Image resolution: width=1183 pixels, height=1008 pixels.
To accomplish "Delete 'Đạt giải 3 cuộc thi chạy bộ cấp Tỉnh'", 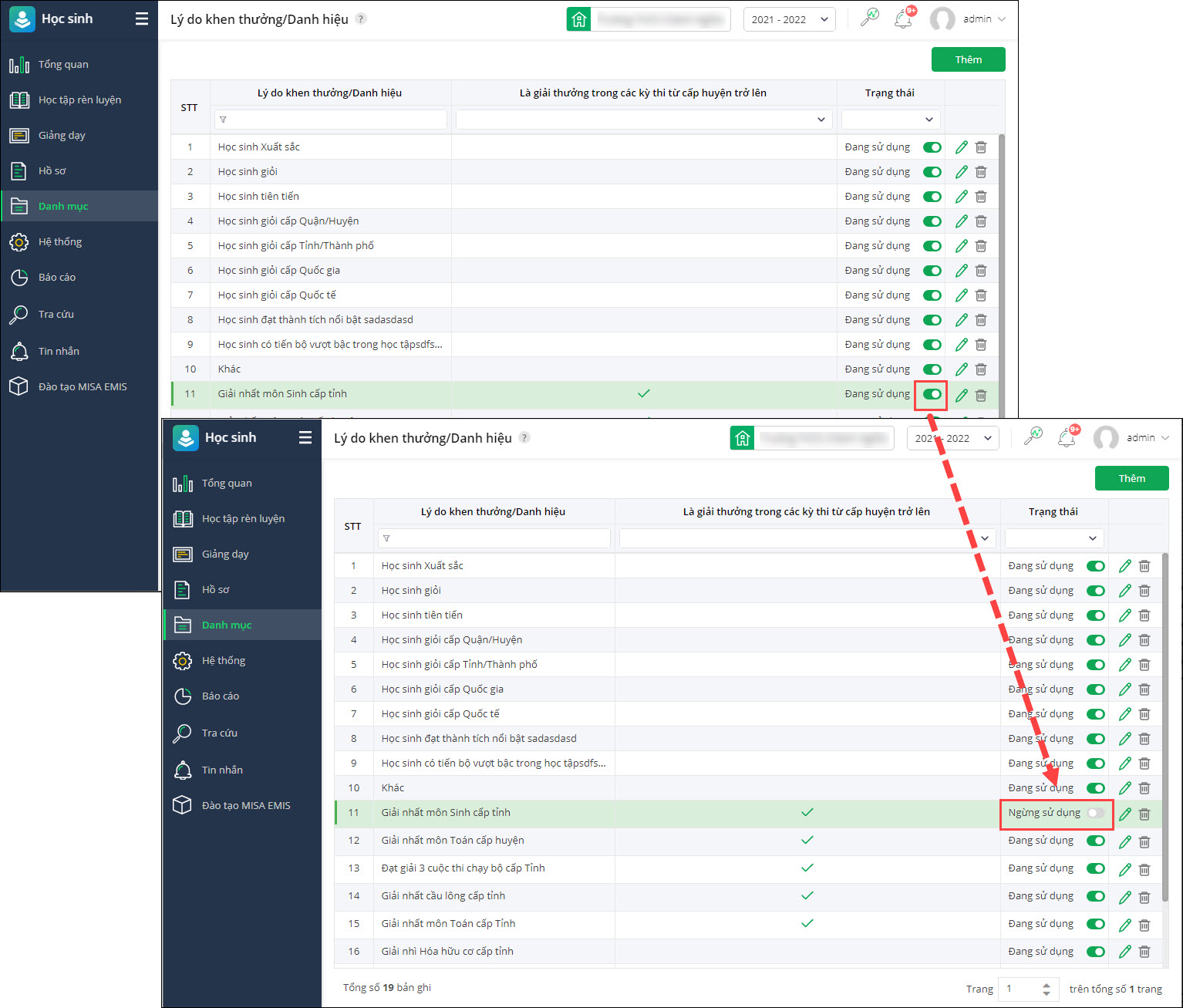I will tap(1144, 868).
